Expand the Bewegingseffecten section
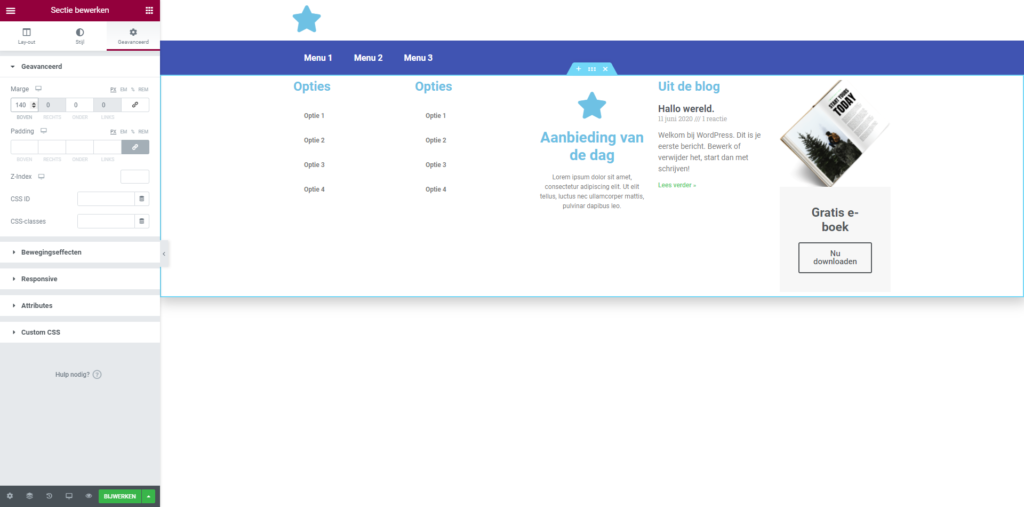 click(80, 252)
